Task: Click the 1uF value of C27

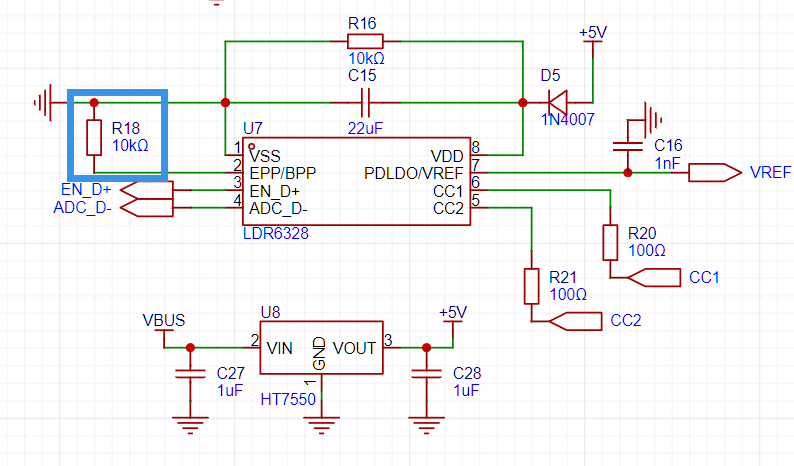Action: point(230,391)
